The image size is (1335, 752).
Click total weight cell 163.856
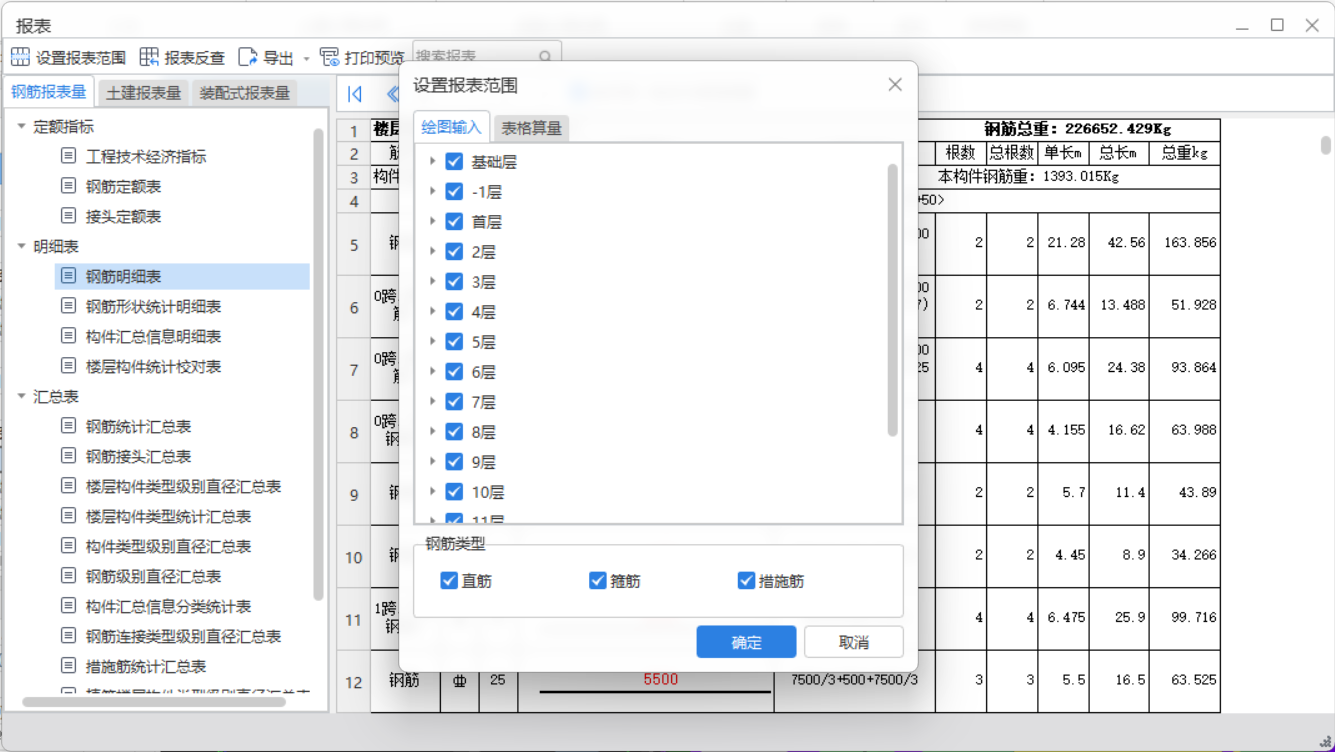click(1185, 243)
